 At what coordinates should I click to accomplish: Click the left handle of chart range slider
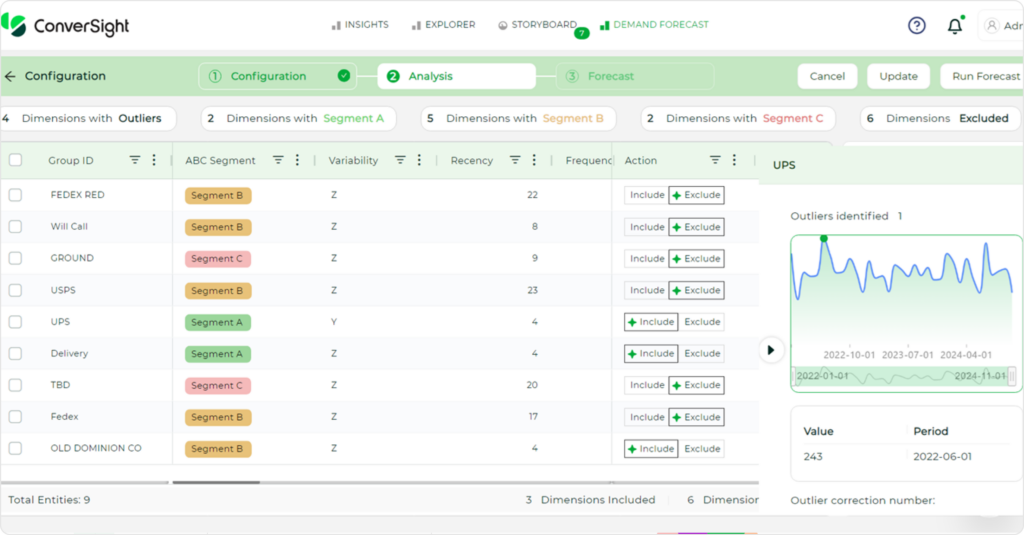click(x=794, y=376)
